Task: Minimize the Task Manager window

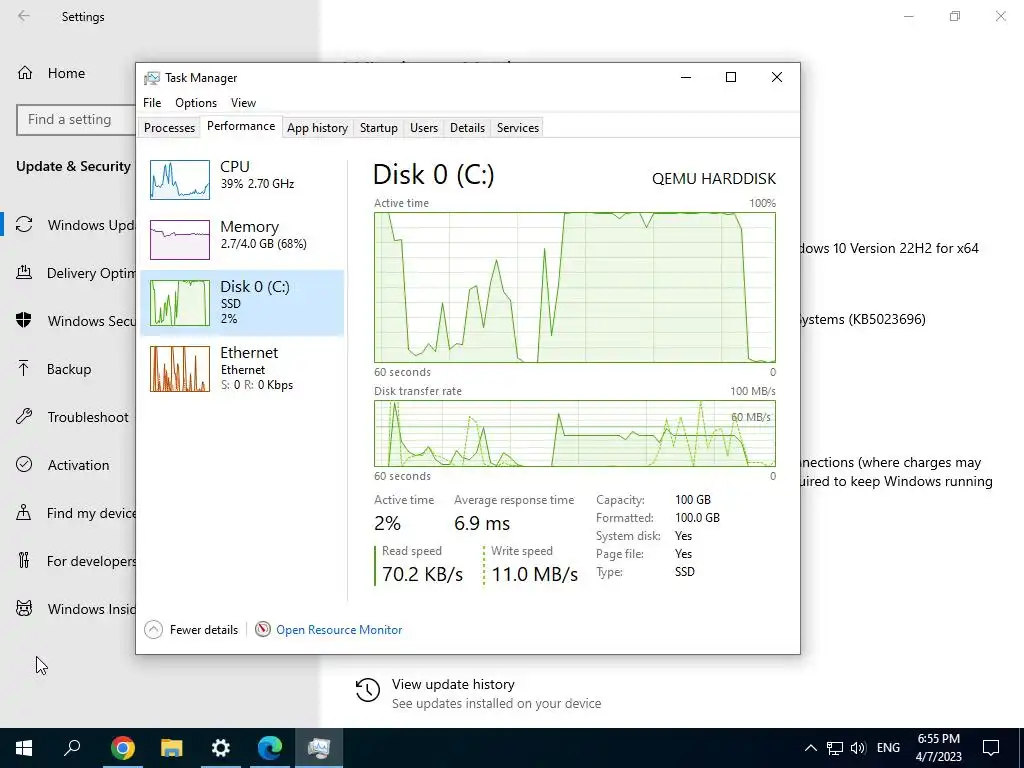Action: pyautogui.click(x=686, y=77)
